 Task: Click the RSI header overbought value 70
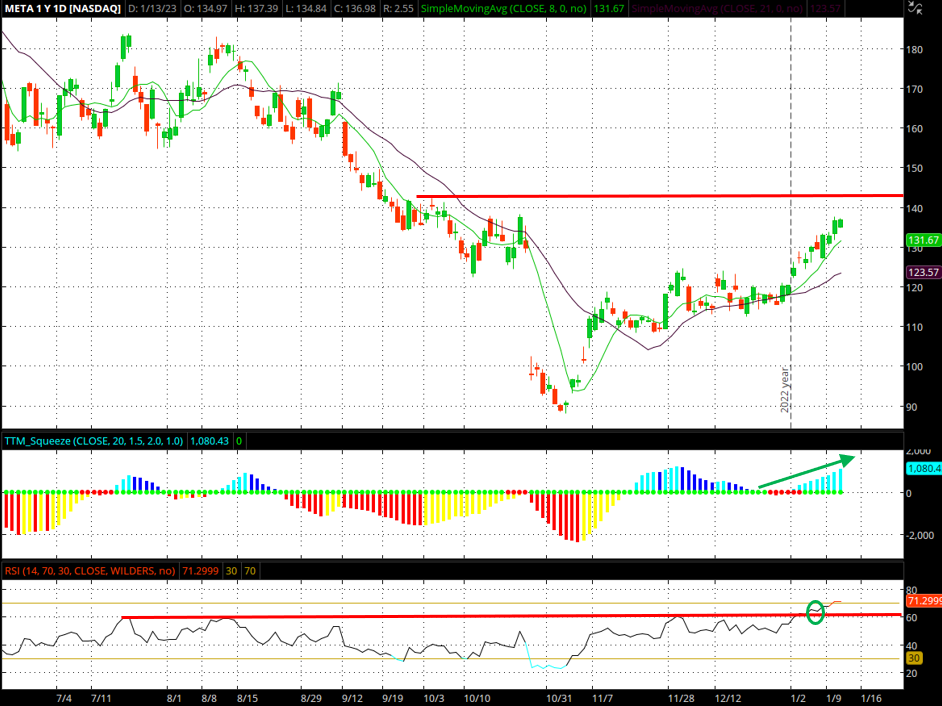click(250, 571)
